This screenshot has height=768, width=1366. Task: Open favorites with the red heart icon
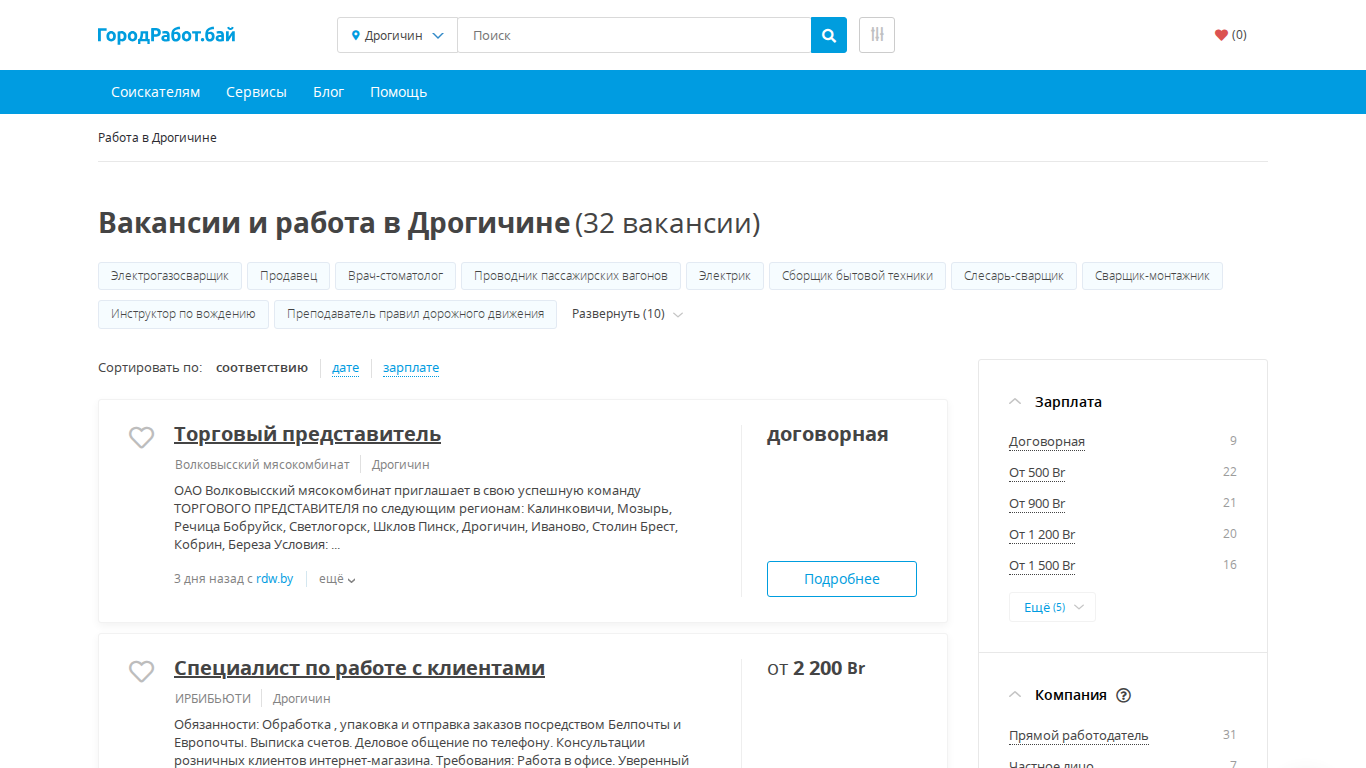coord(1221,35)
